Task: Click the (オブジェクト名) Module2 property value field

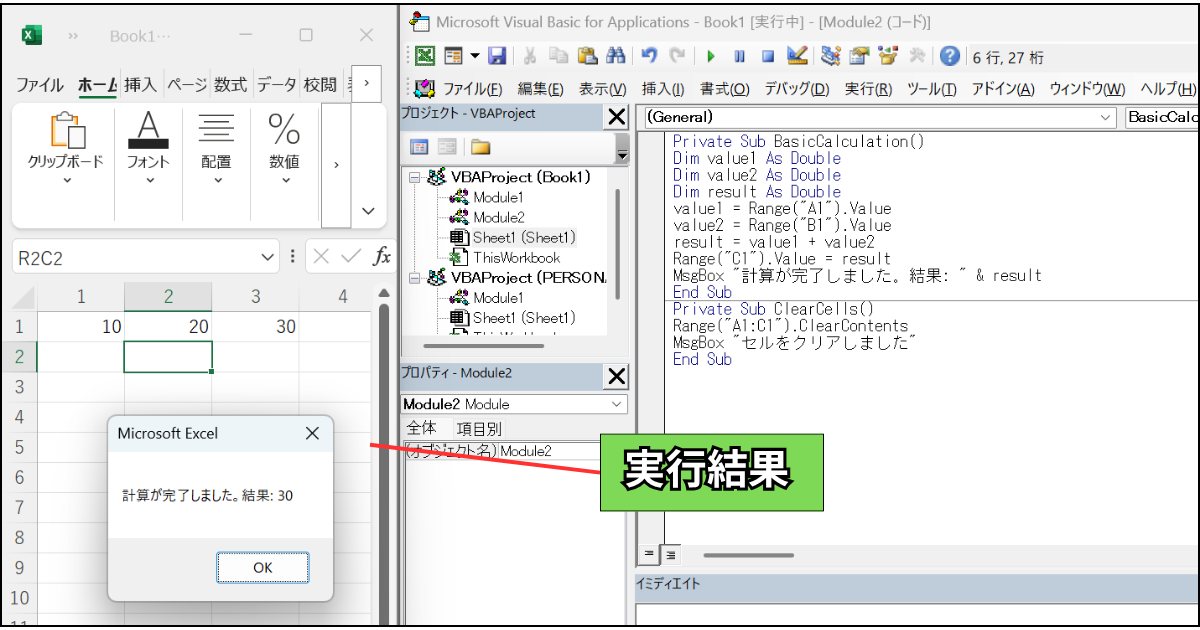Action: [x=547, y=451]
